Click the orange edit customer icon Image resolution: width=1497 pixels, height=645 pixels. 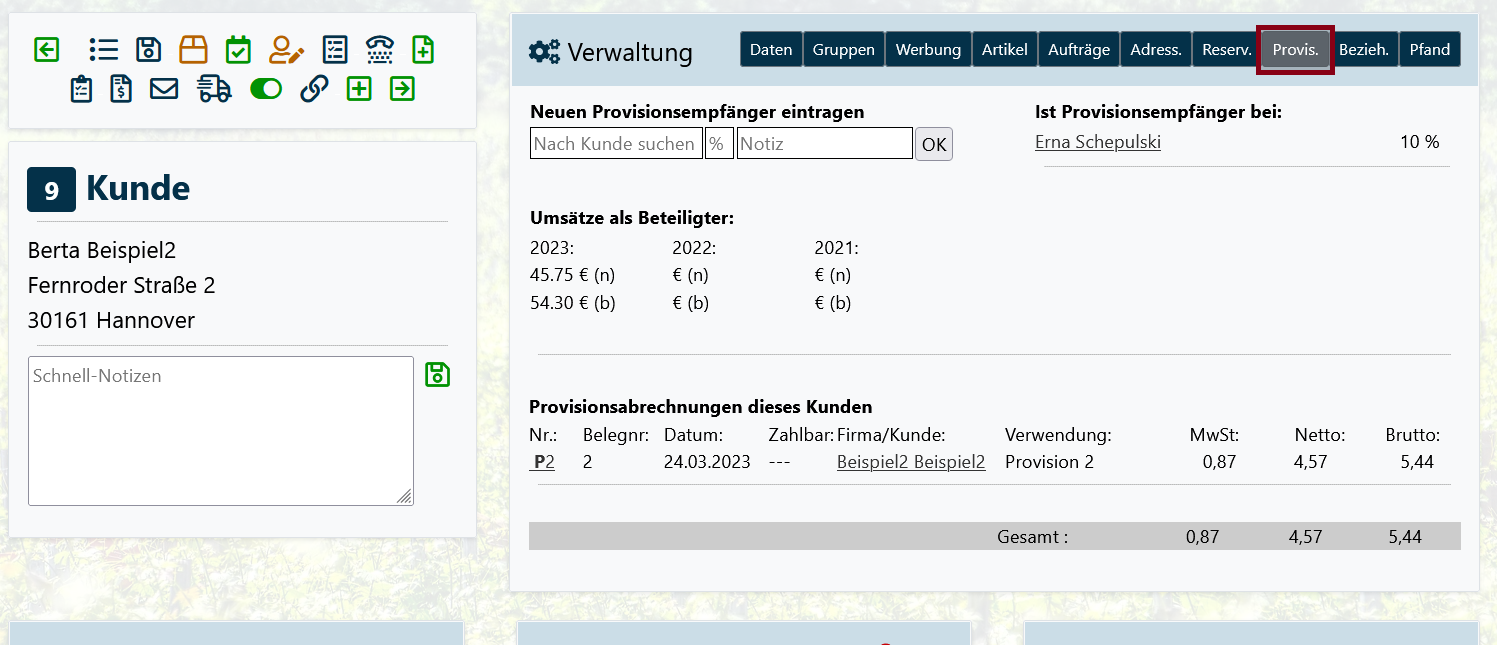[286, 49]
